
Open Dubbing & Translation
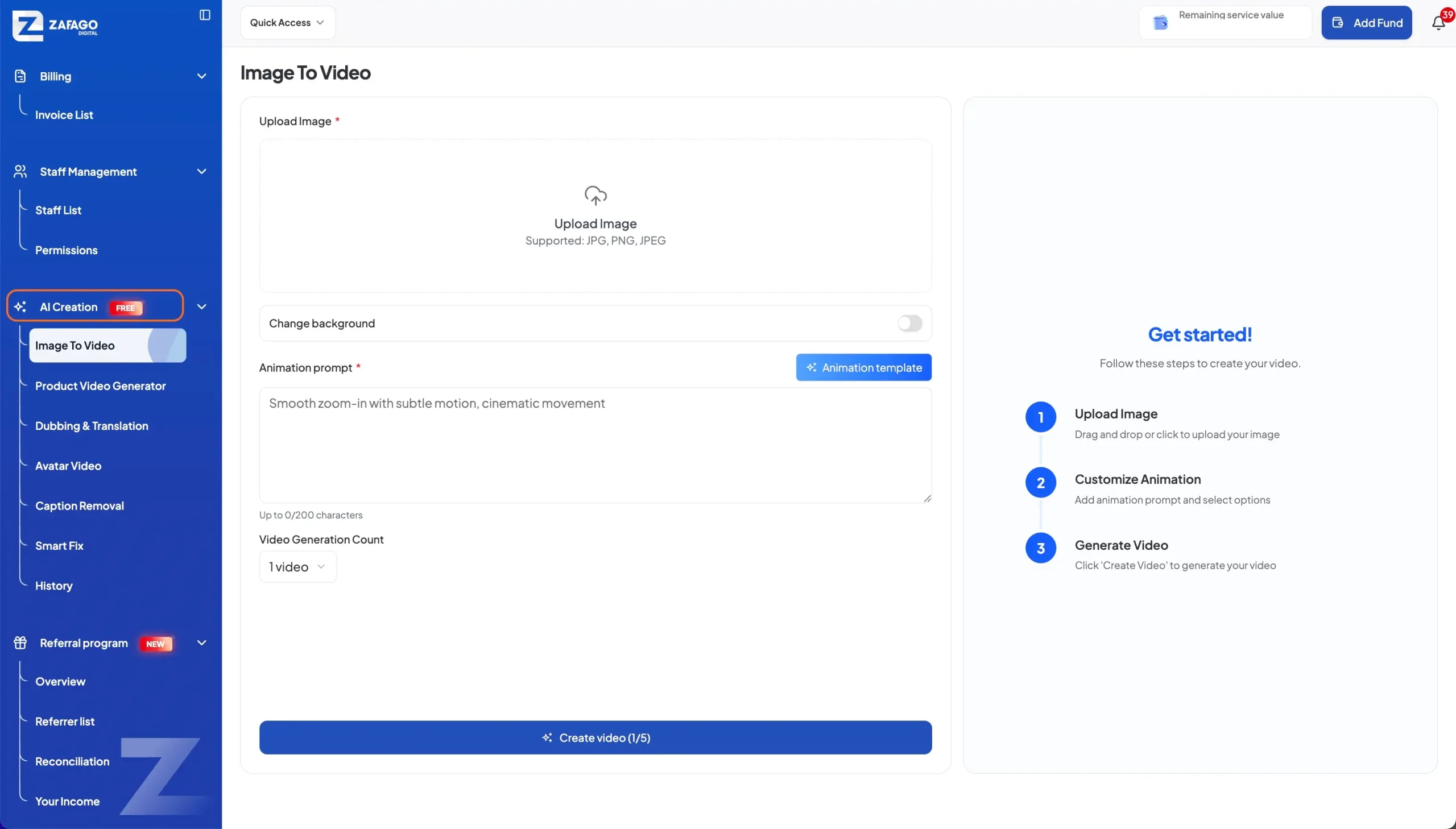pos(92,426)
